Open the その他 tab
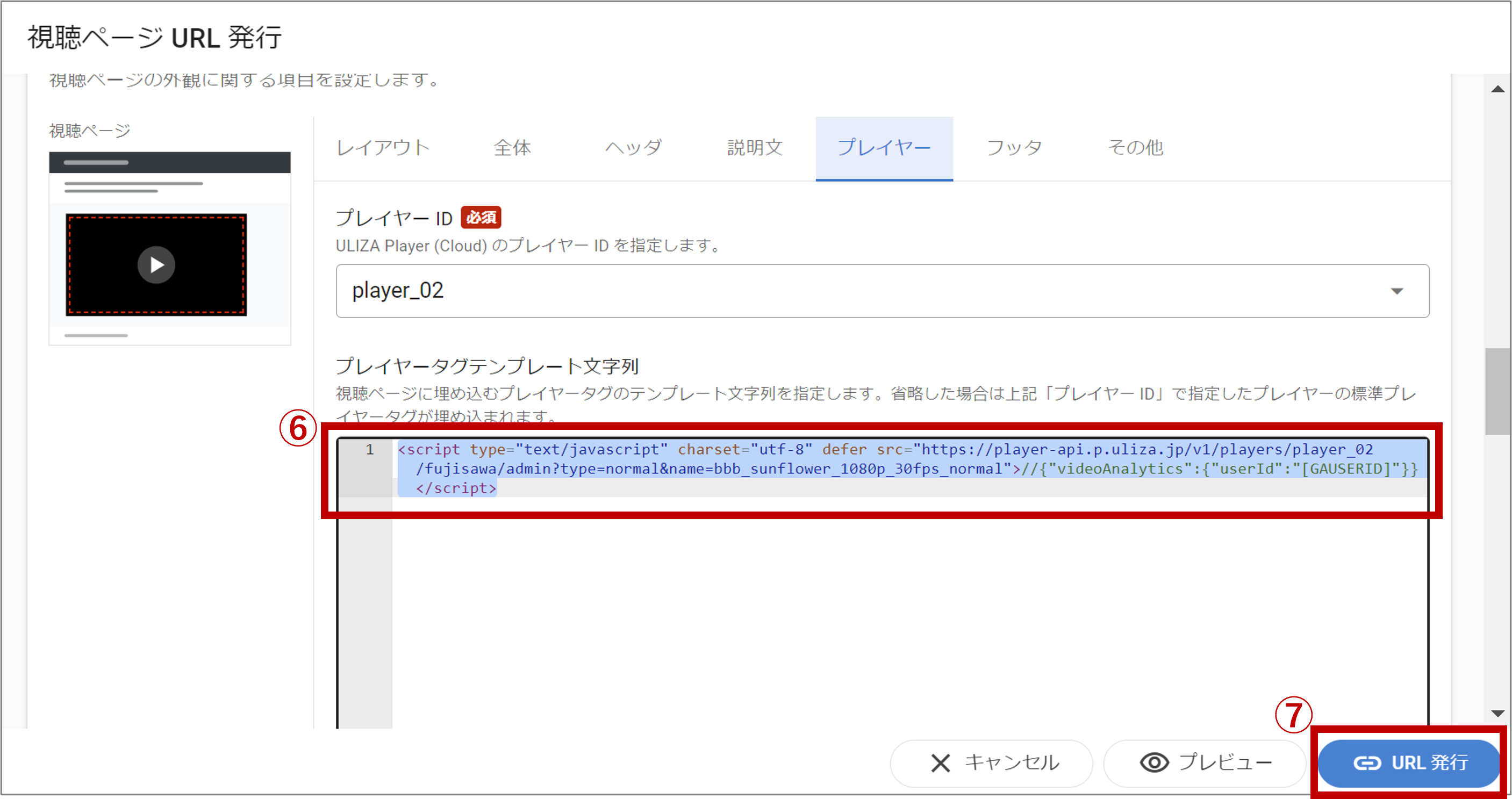Viewport: 1512px width, 799px height. pos(1136,148)
